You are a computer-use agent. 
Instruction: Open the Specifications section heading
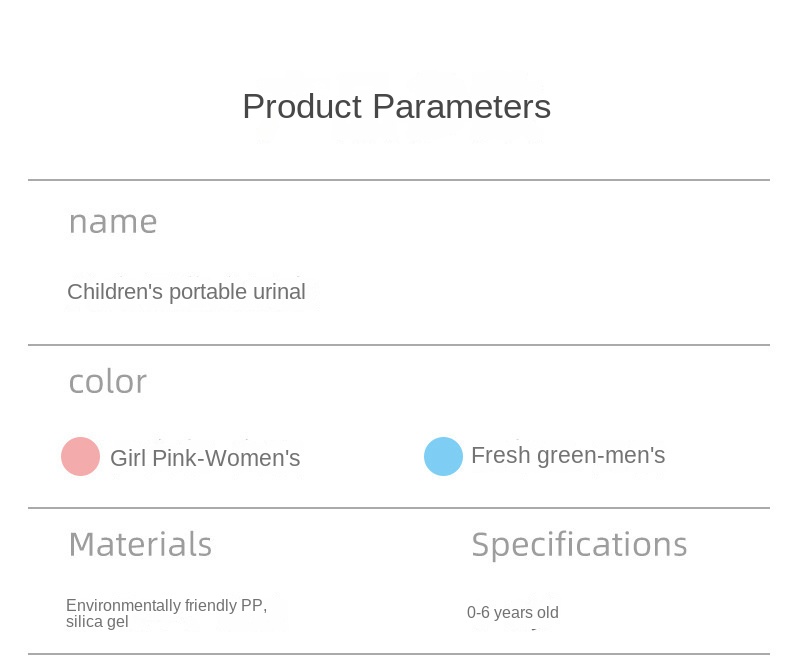click(x=579, y=544)
